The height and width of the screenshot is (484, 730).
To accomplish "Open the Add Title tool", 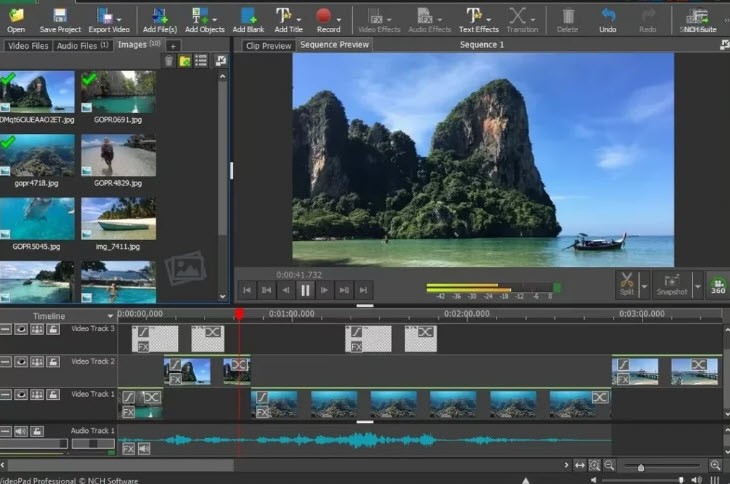I will click(x=288, y=20).
